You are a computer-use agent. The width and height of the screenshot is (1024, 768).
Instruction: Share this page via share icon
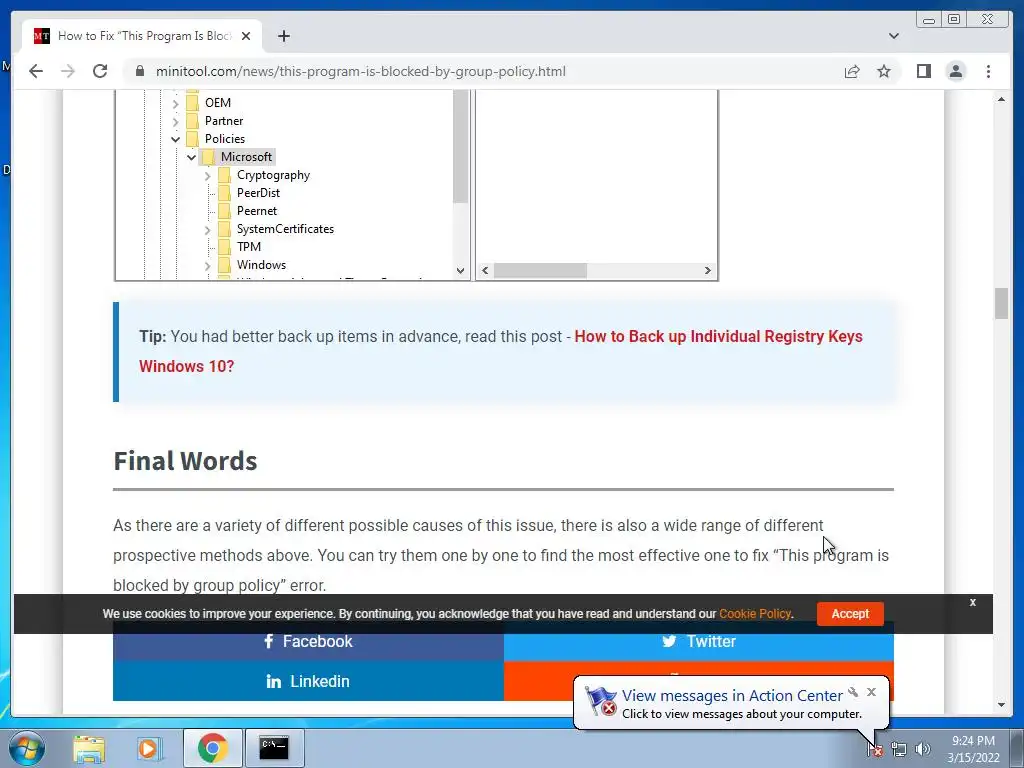click(852, 71)
